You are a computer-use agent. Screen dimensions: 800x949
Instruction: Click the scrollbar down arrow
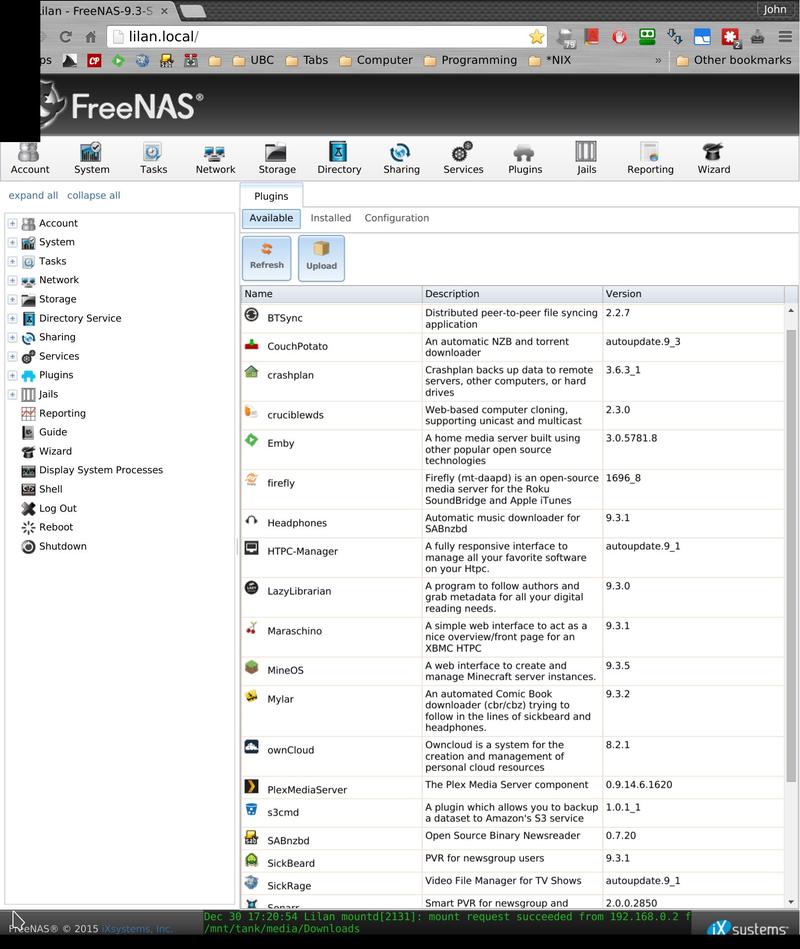point(791,902)
